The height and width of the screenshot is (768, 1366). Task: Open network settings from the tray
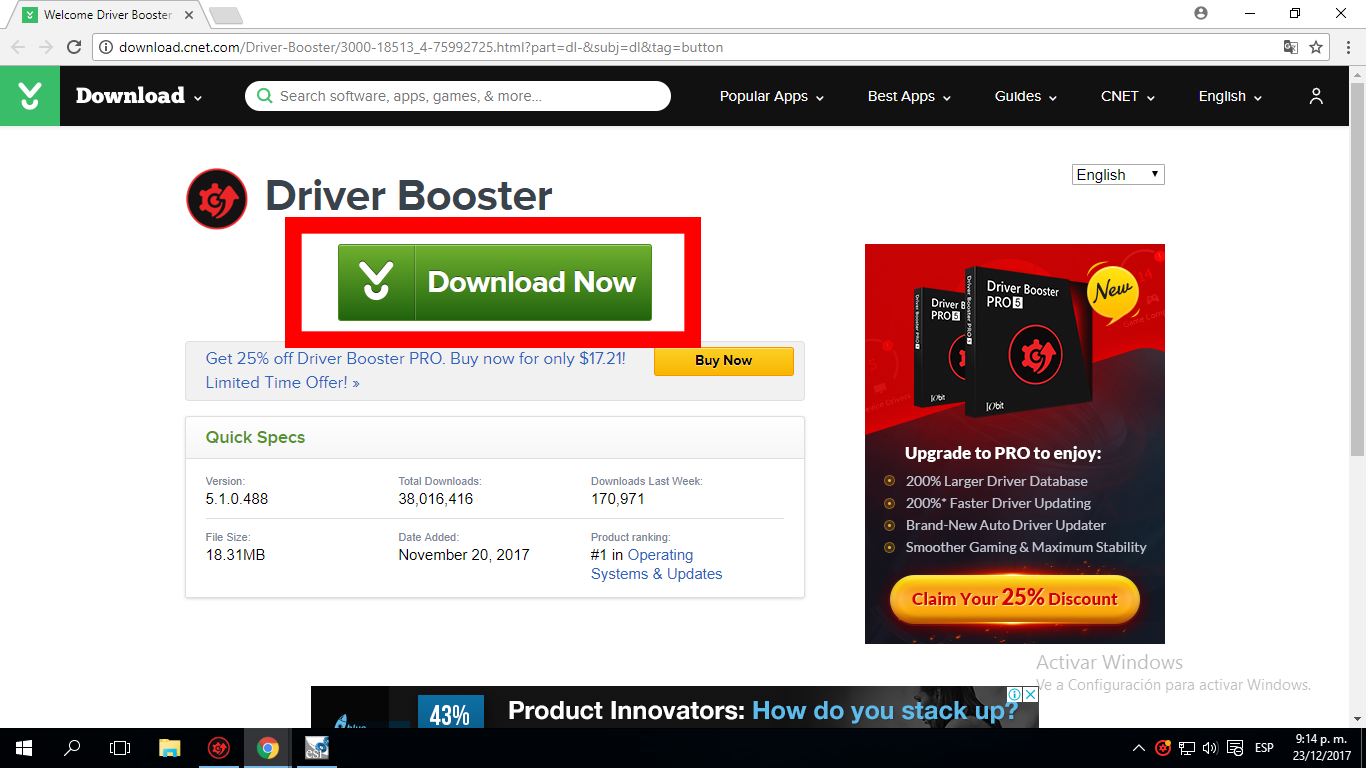click(1188, 748)
